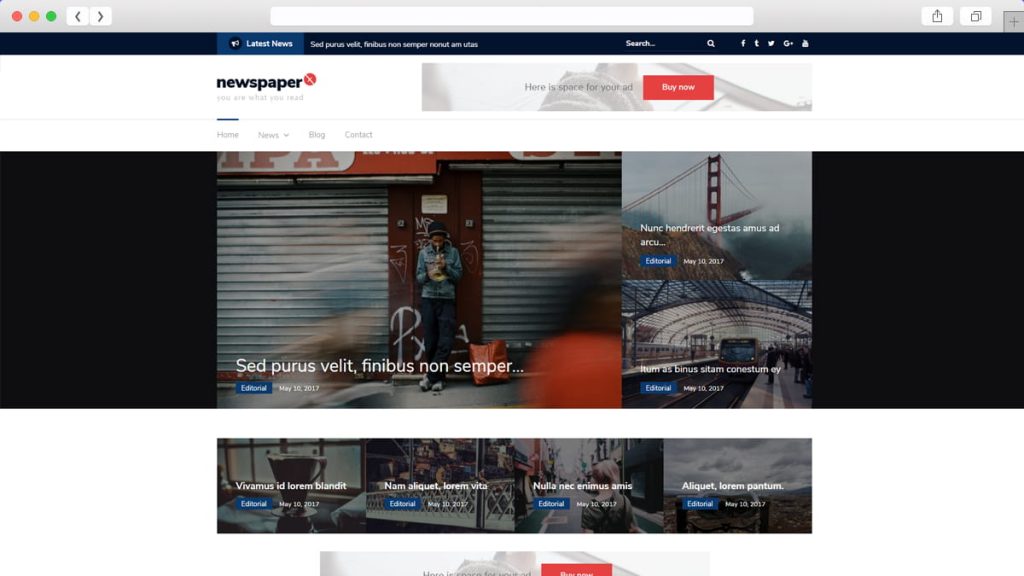This screenshot has width=1024, height=576.
Task: Open article 'Nunc hendrerit egestas amus ad arcu...'
Action: [710, 235]
